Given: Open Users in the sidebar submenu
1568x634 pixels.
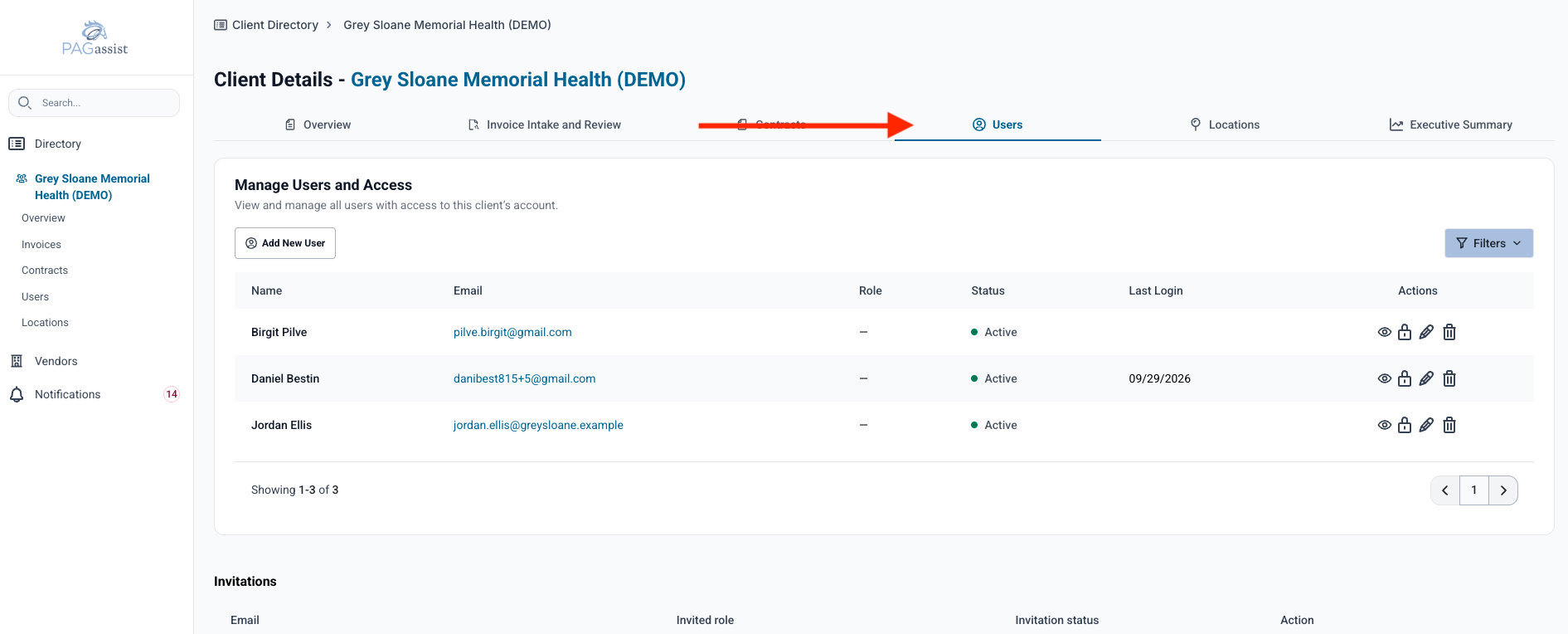Looking at the screenshot, I should (x=35, y=297).
